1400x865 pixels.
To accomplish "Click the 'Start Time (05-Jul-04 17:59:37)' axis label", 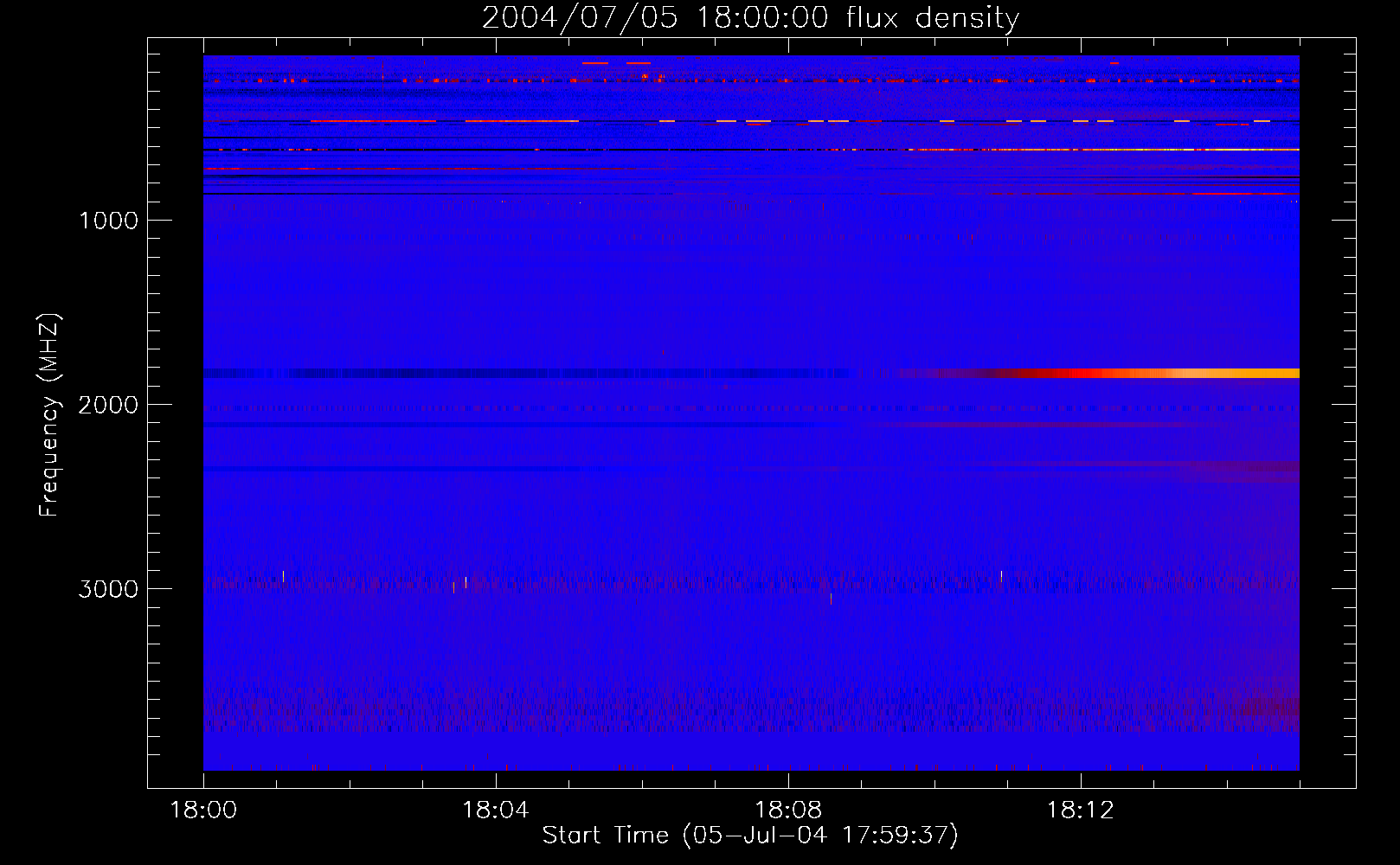I will [x=750, y=836].
